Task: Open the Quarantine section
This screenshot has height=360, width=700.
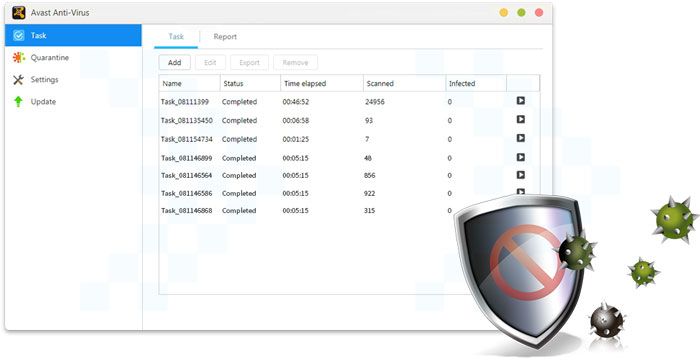Action: (x=73, y=58)
